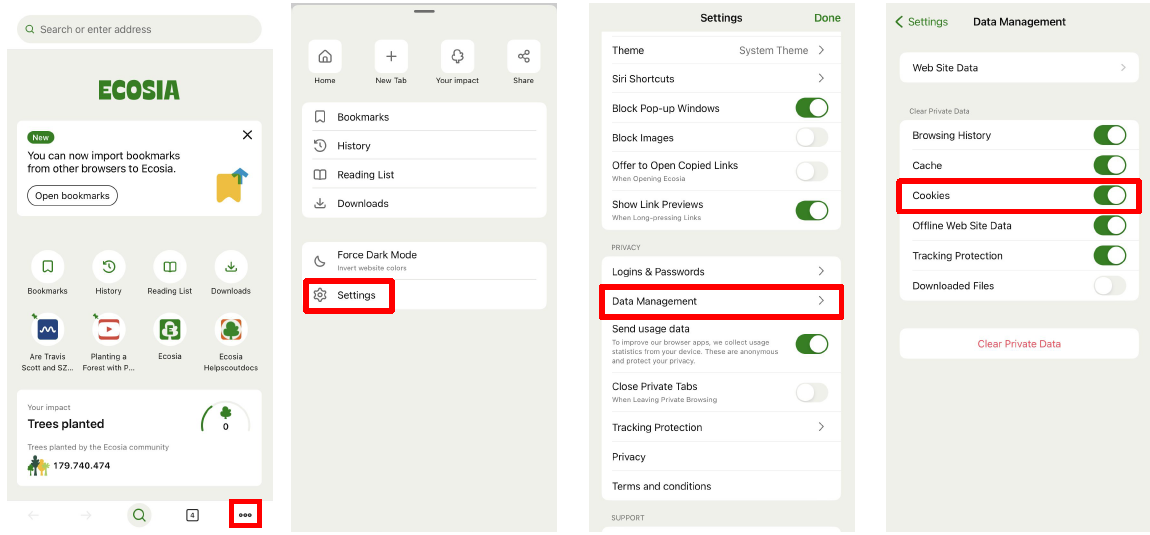
Task: Toggle Downloaded Files switch
Action: pyautogui.click(x=1110, y=285)
